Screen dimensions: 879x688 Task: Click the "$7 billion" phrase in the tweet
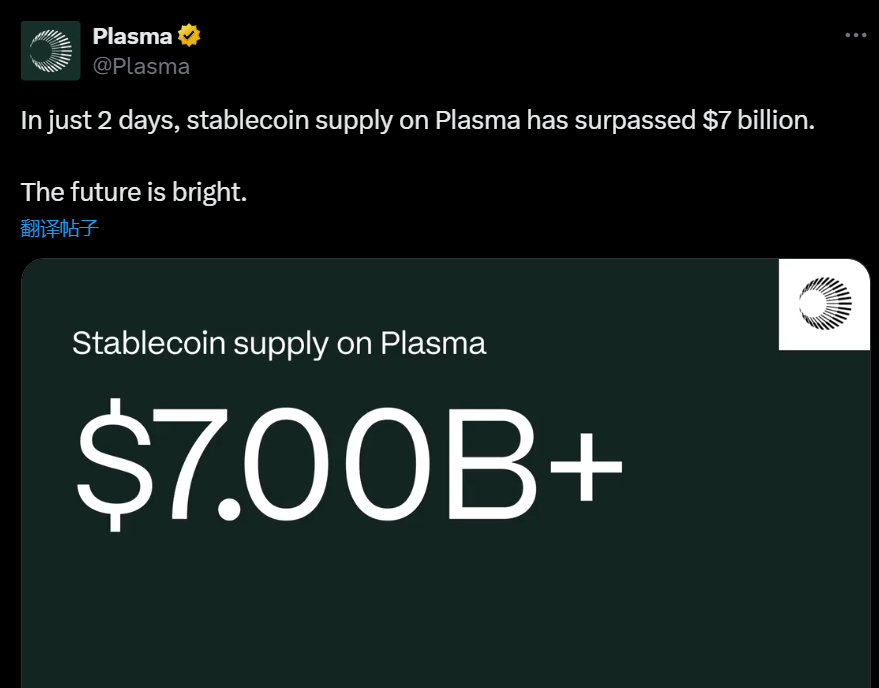(x=757, y=121)
